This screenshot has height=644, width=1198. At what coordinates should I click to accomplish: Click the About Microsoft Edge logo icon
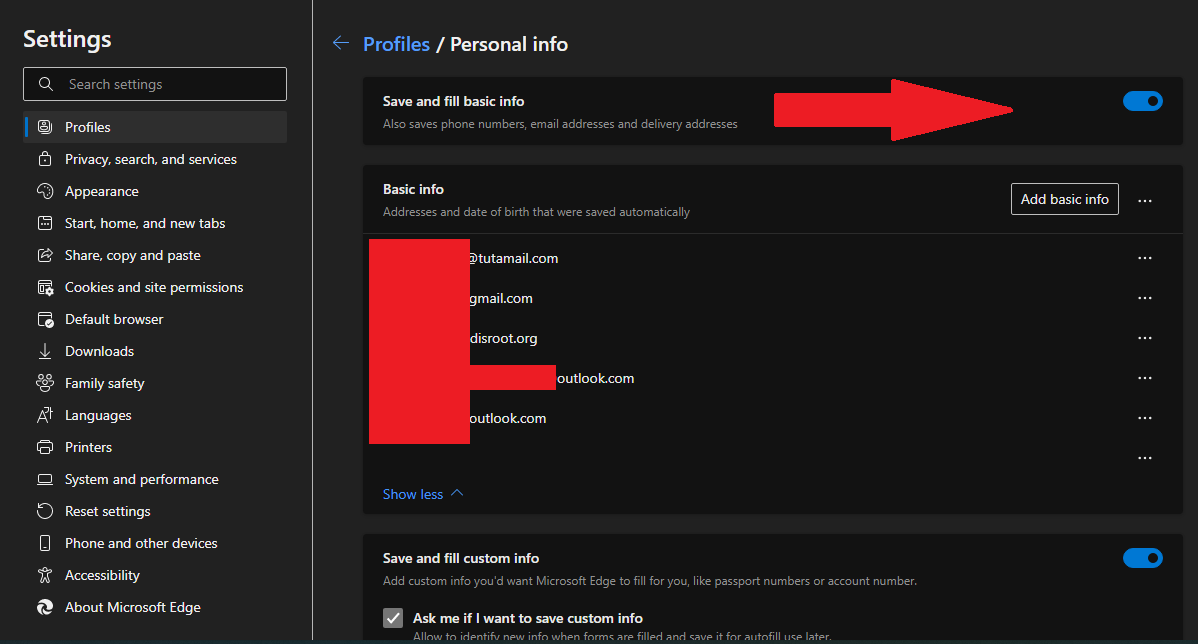tap(44, 607)
